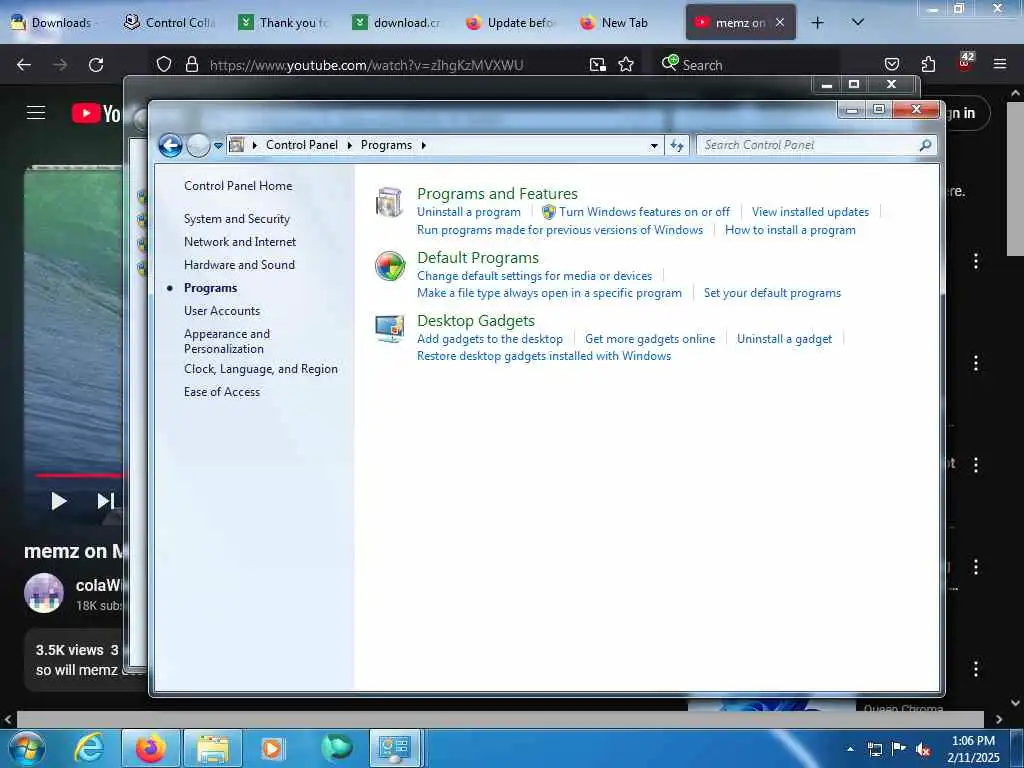Open Get more gadgets online
This screenshot has width=1024, height=768.
click(650, 338)
